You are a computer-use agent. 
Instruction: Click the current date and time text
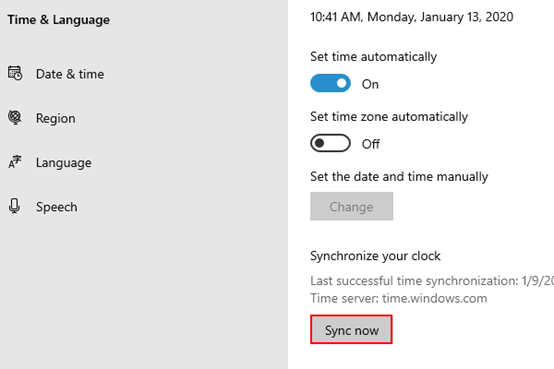coord(412,17)
